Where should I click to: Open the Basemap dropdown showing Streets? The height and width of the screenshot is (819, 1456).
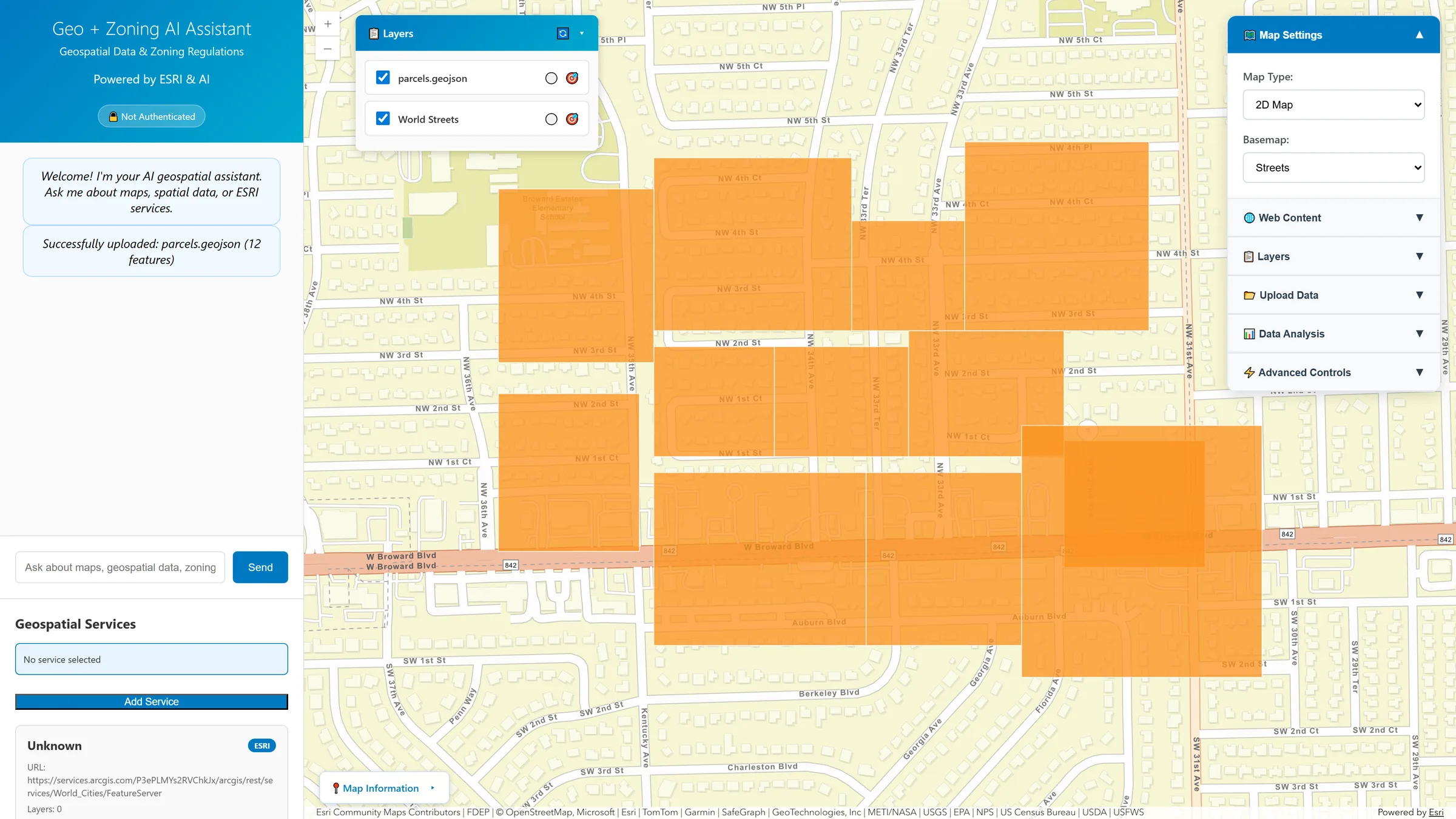[x=1333, y=168]
